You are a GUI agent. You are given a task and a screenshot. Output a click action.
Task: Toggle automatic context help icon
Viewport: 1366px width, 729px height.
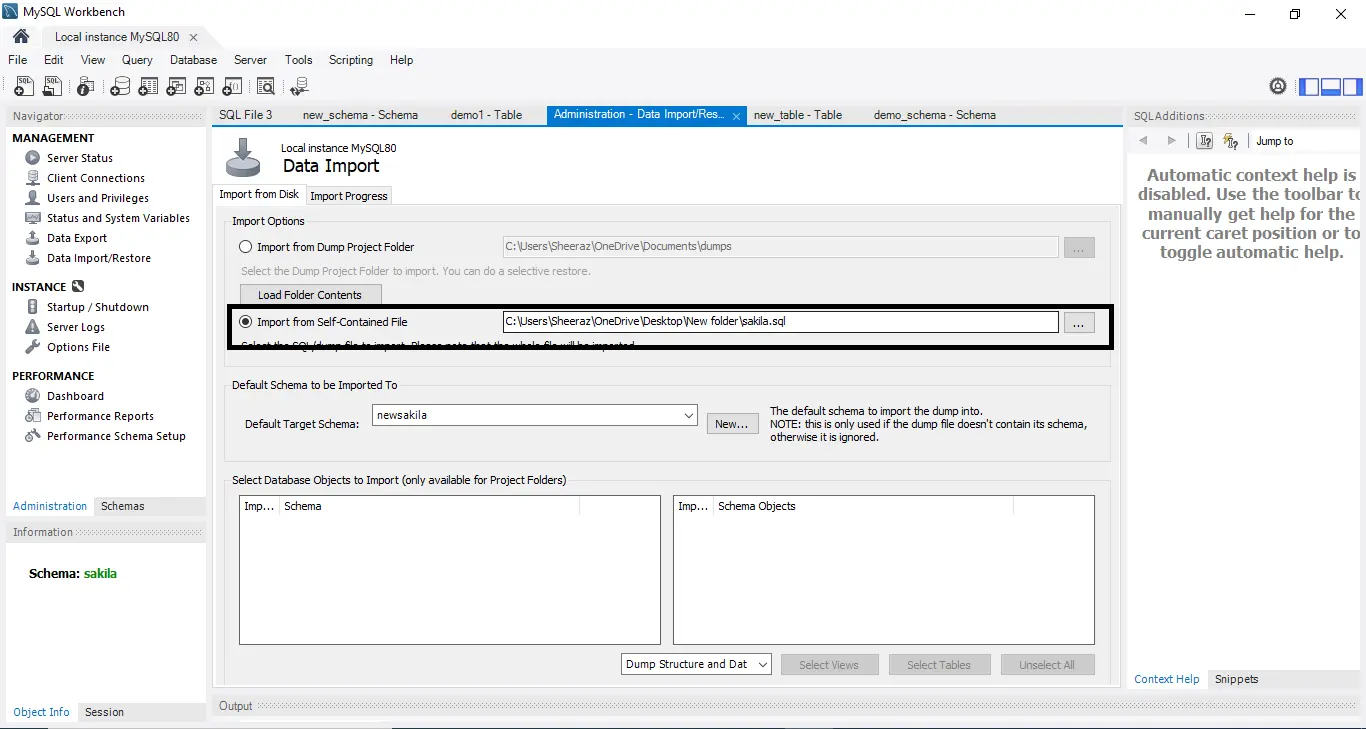pos(1230,141)
